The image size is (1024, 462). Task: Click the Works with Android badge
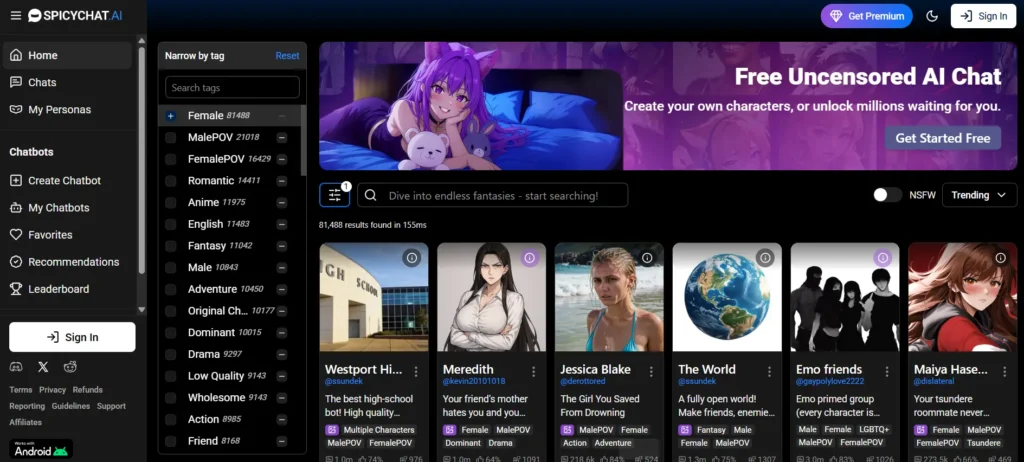tap(40, 448)
